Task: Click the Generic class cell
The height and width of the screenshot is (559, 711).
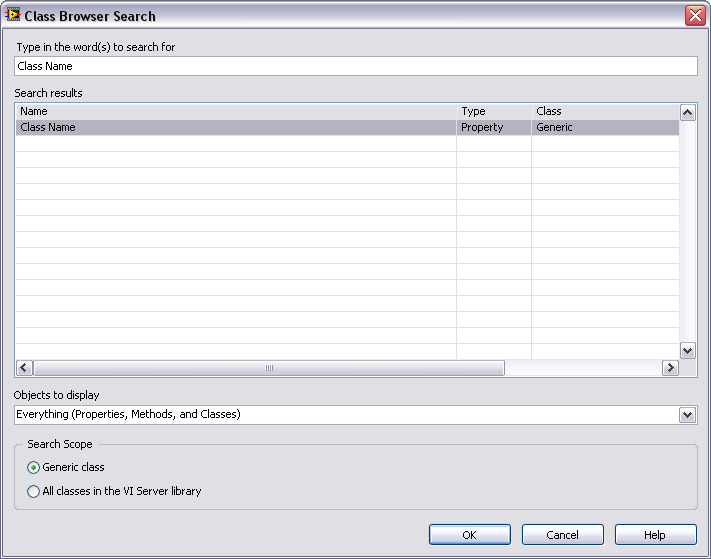Action: point(605,127)
